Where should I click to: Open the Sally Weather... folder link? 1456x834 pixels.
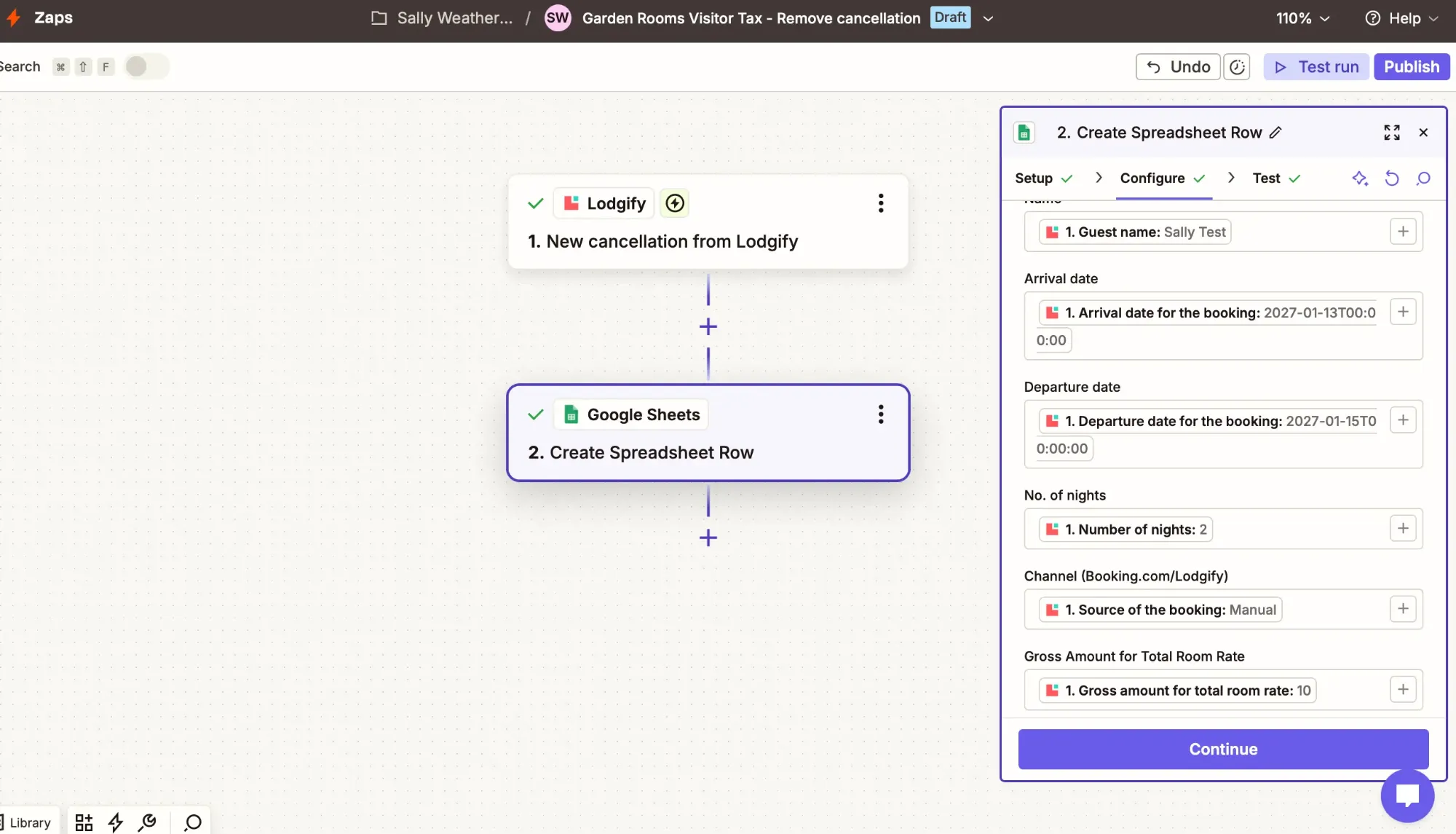(x=442, y=18)
